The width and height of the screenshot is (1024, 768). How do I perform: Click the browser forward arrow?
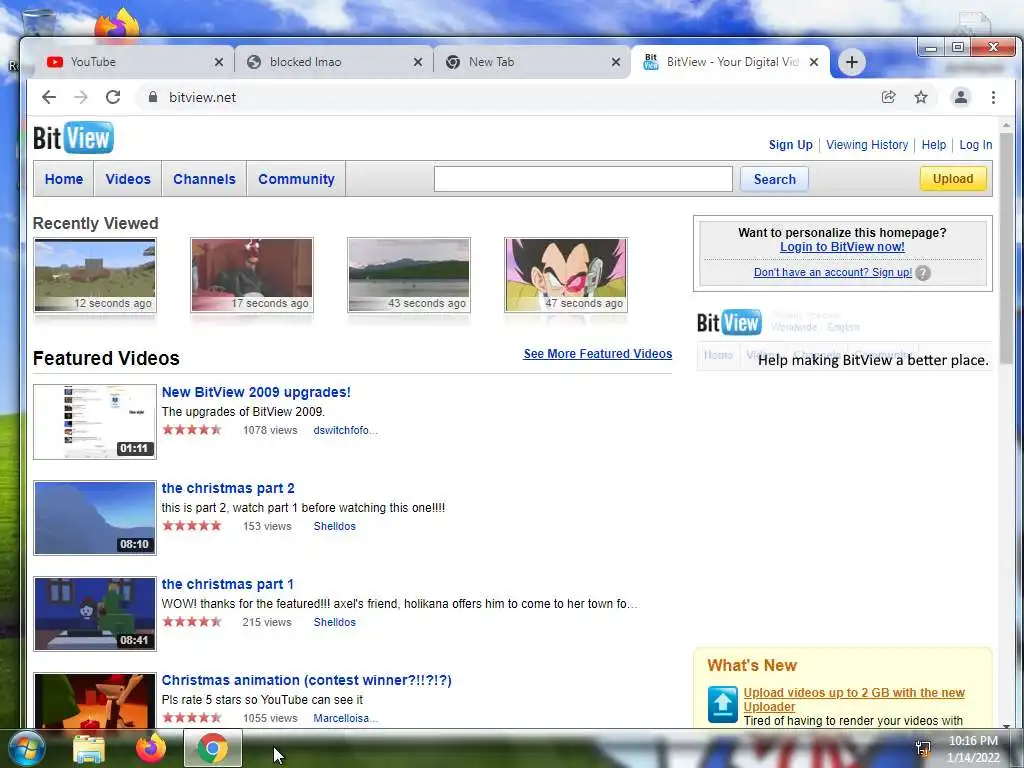(x=80, y=97)
